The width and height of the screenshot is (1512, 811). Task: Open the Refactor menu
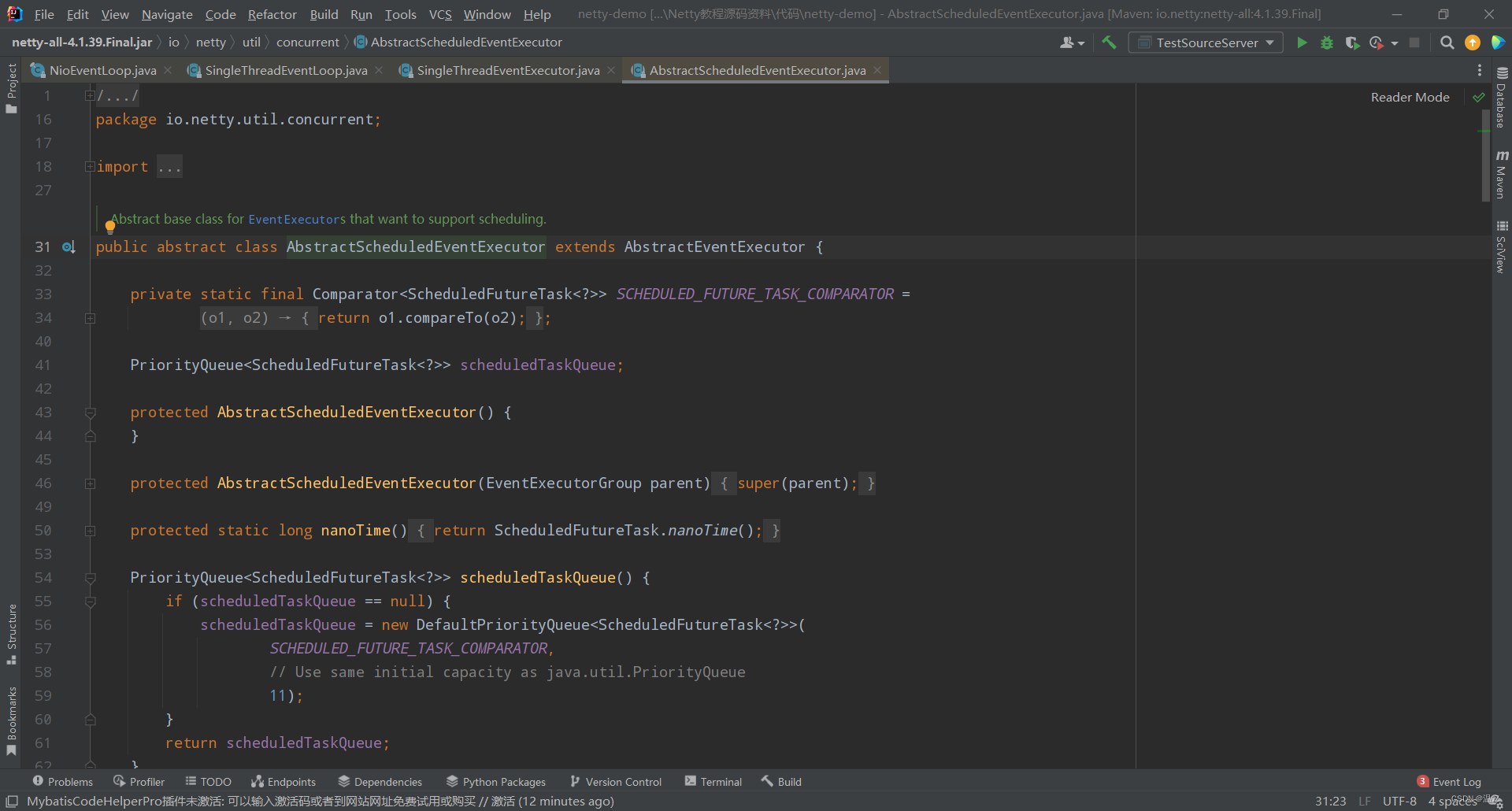click(x=272, y=14)
